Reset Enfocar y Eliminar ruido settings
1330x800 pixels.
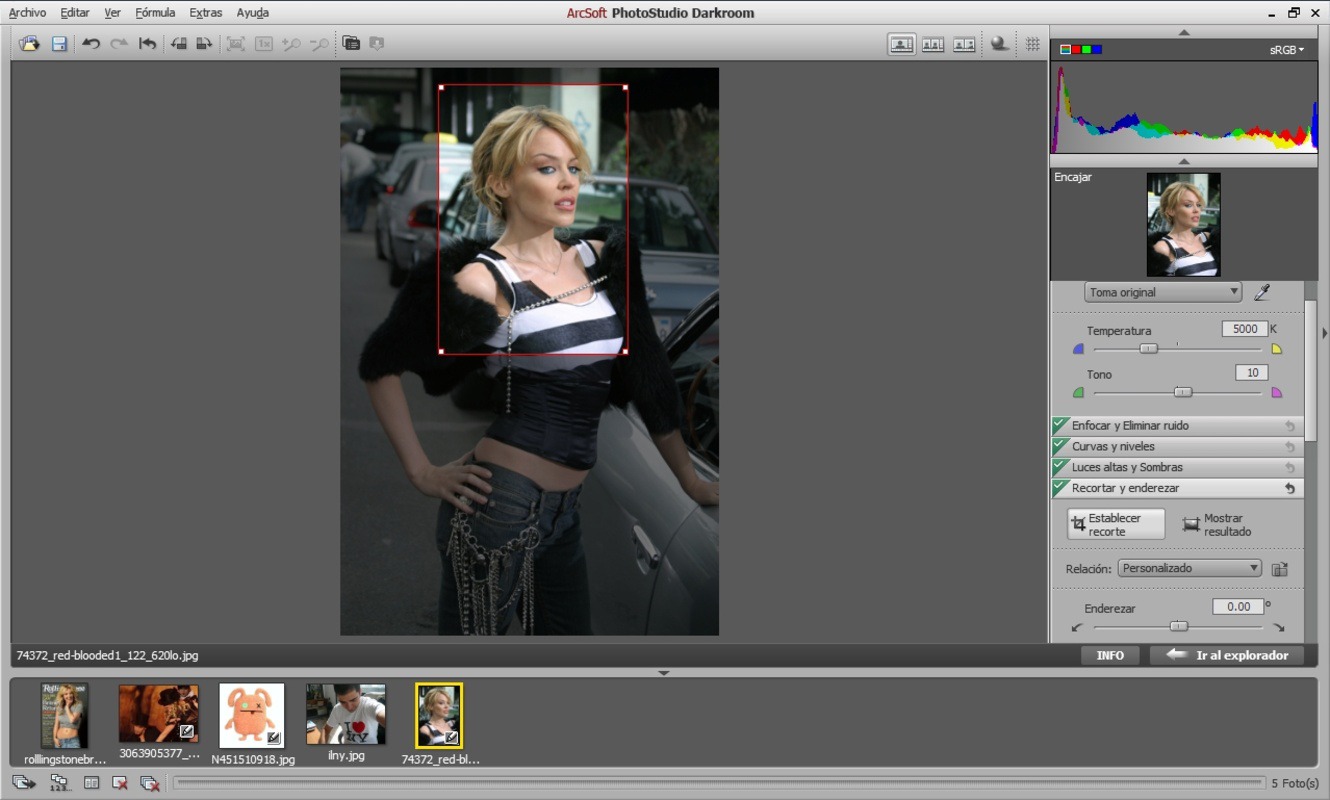click(1290, 426)
